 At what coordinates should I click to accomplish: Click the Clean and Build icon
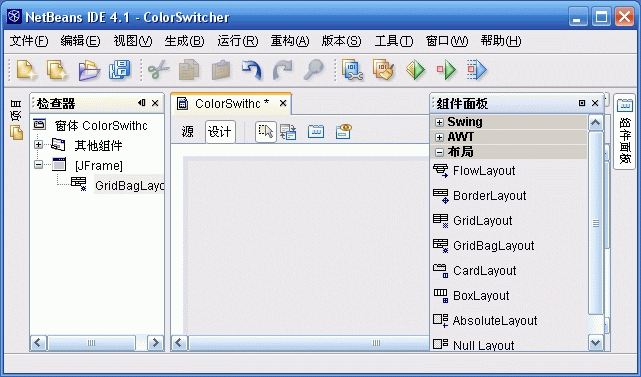point(383,70)
